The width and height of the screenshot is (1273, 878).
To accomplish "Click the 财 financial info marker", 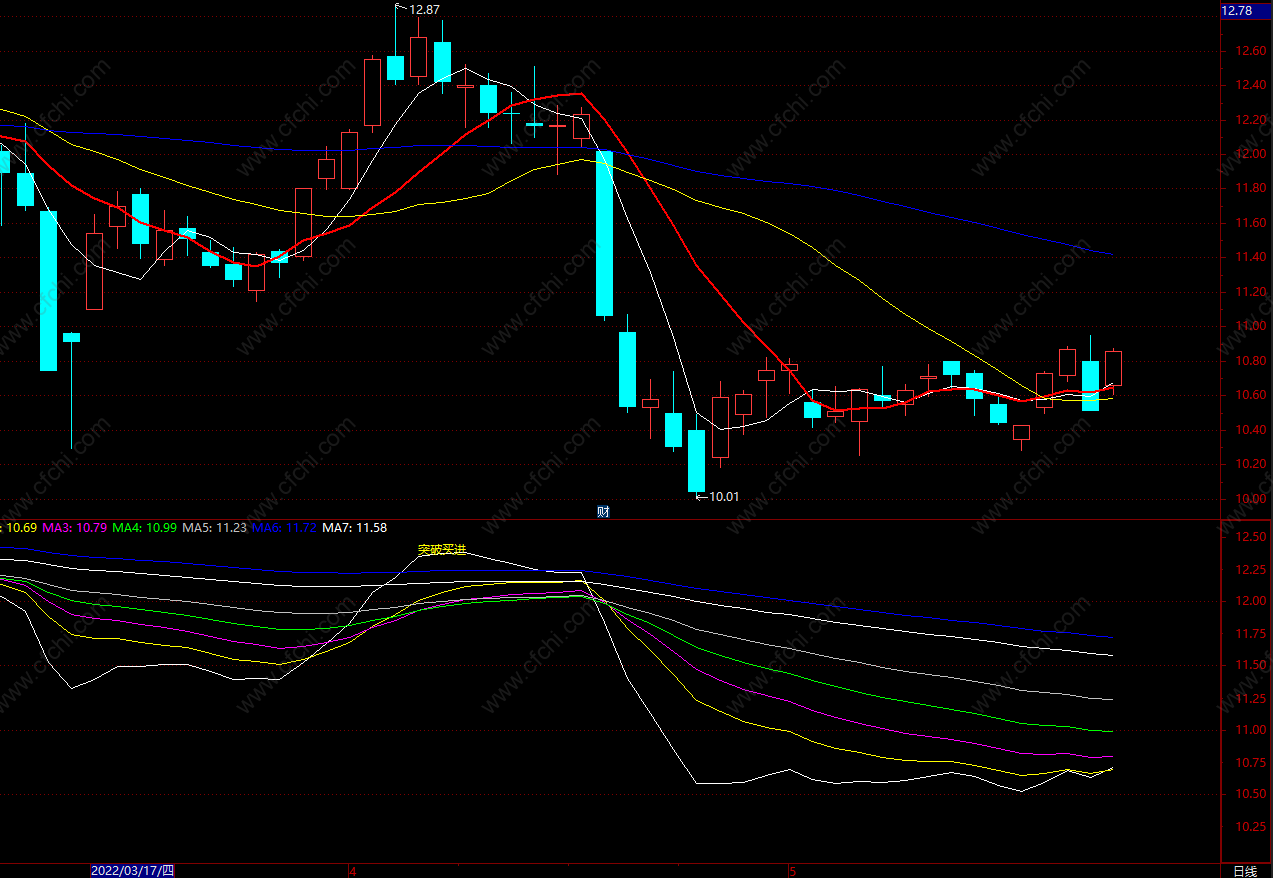I will click(x=603, y=512).
